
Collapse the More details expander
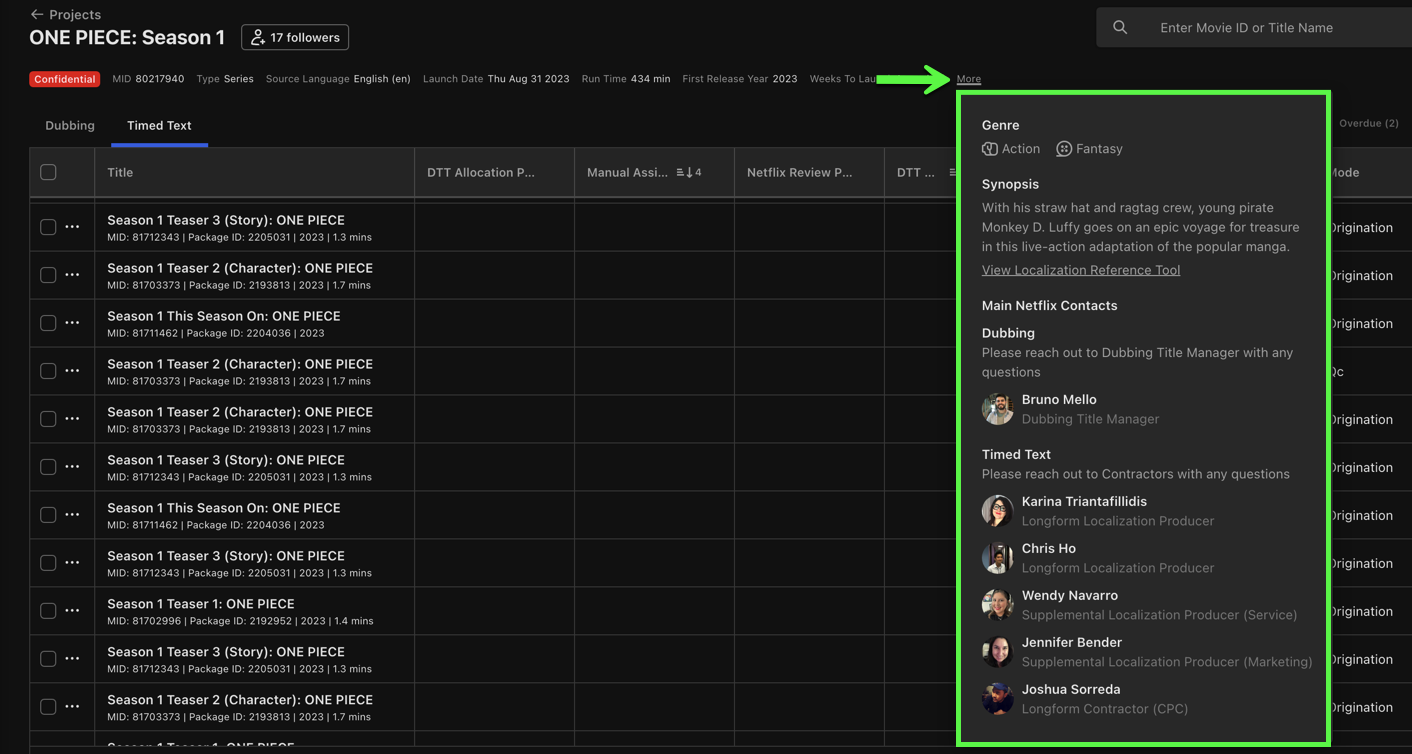(968, 79)
